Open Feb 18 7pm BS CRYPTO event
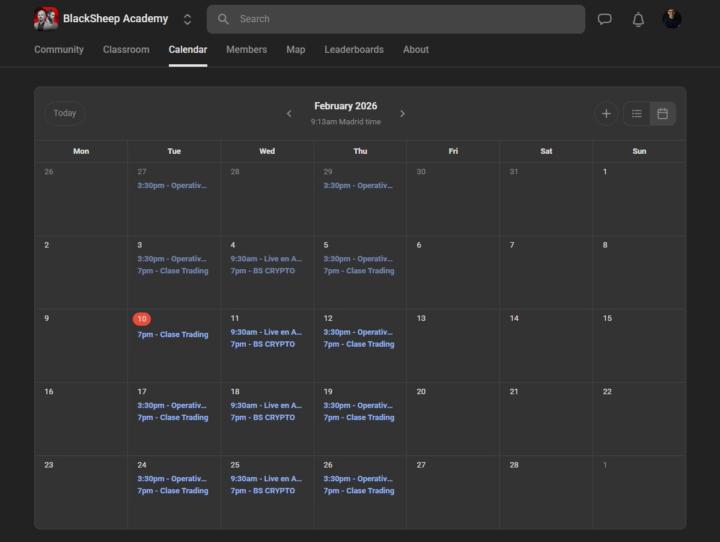 pos(263,418)
